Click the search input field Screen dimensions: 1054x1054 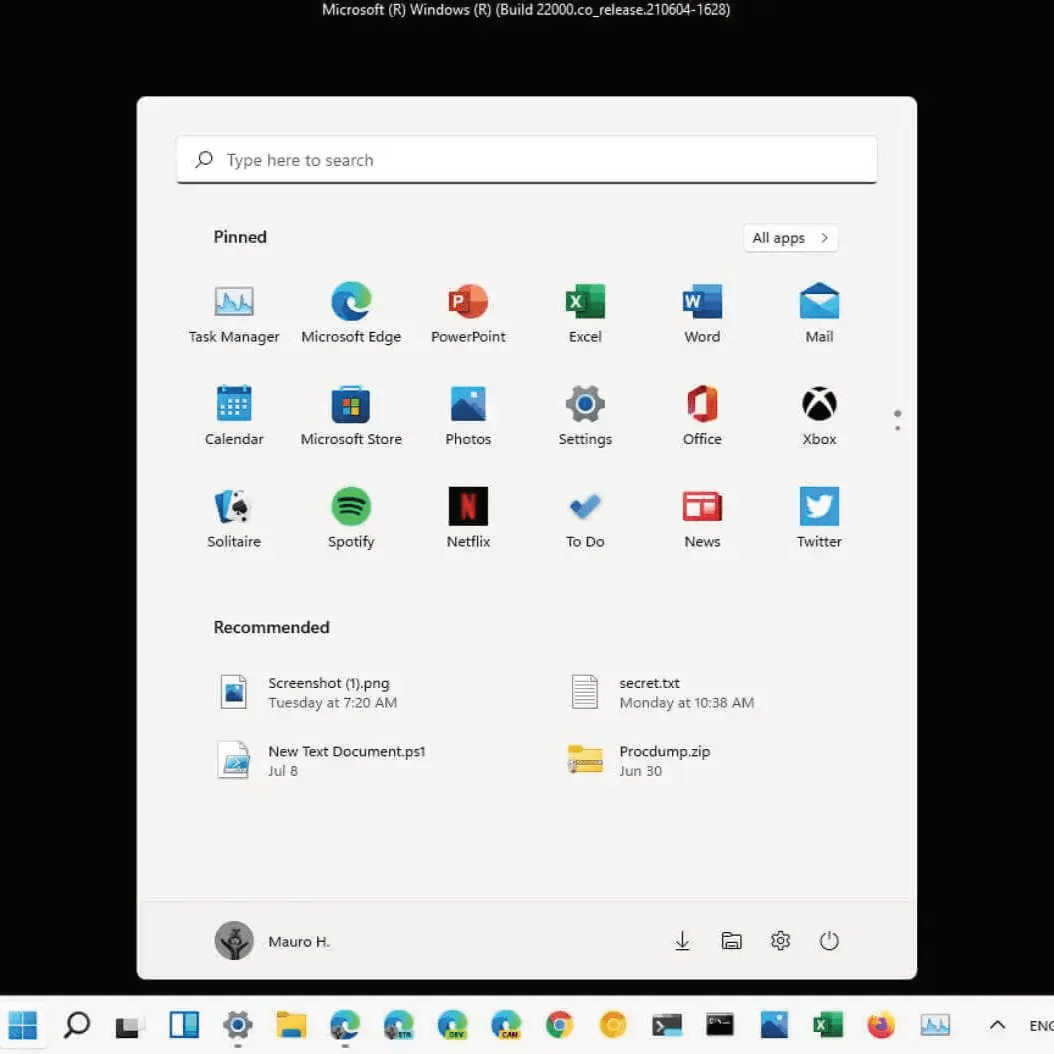pos(526,159)
